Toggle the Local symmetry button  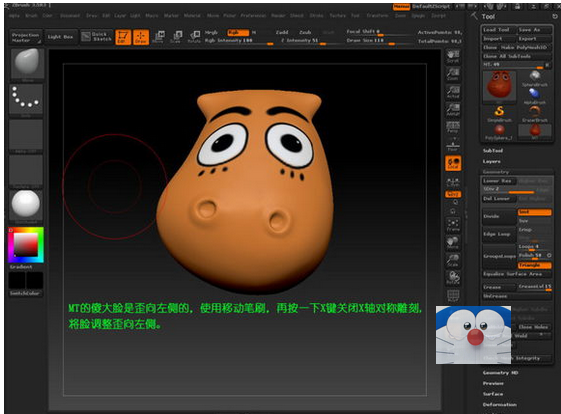pyautogui.click(x=453, y=163)
